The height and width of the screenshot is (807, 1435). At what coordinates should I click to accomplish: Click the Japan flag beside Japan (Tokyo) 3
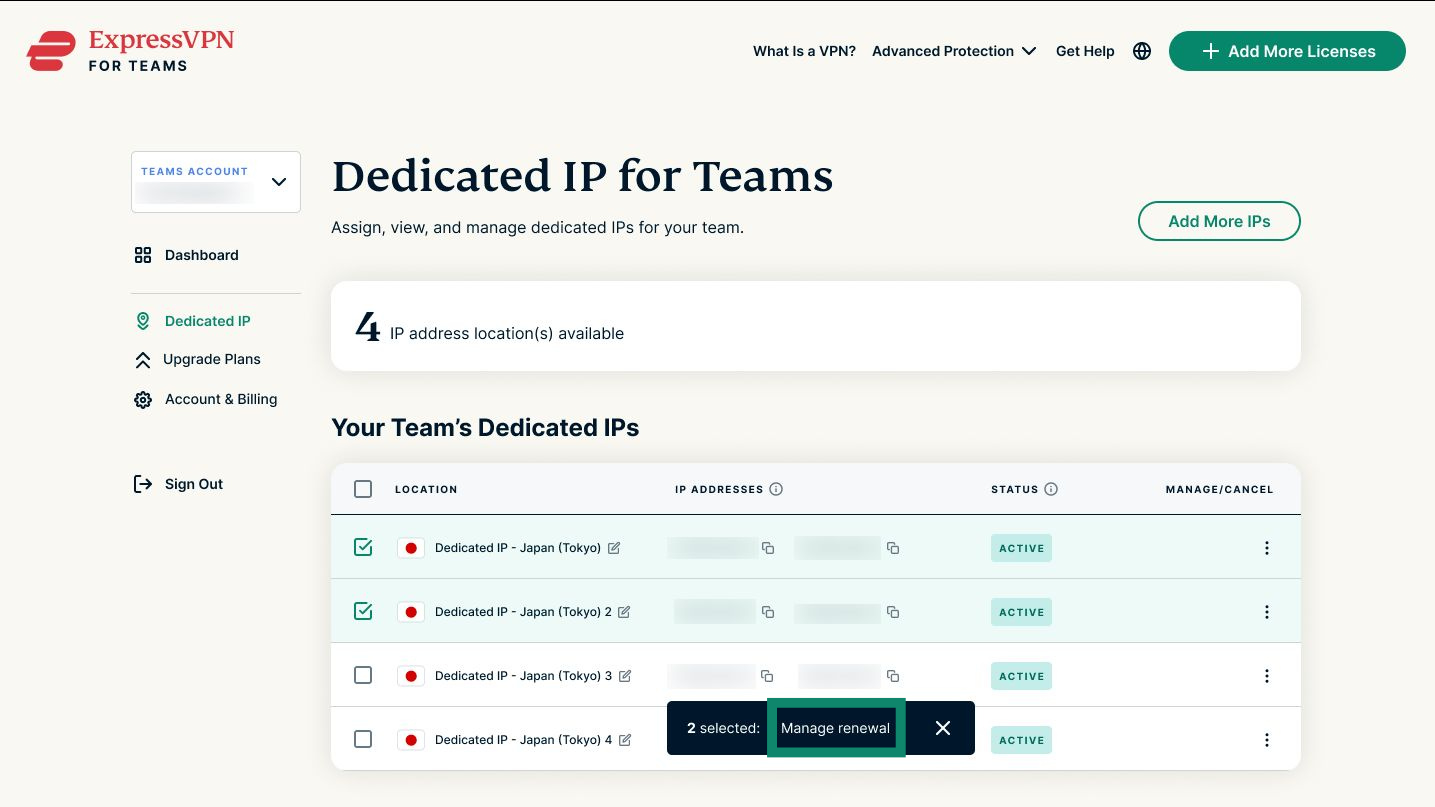click(x=411, y=676)
